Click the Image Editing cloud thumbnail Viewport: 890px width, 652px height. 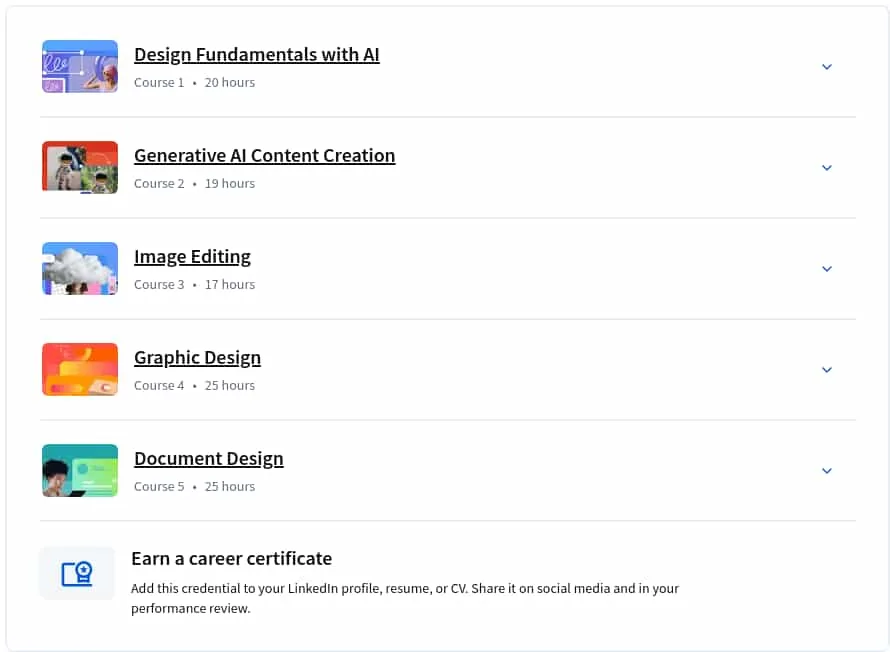pyautogui.click(x=80, y=268)
